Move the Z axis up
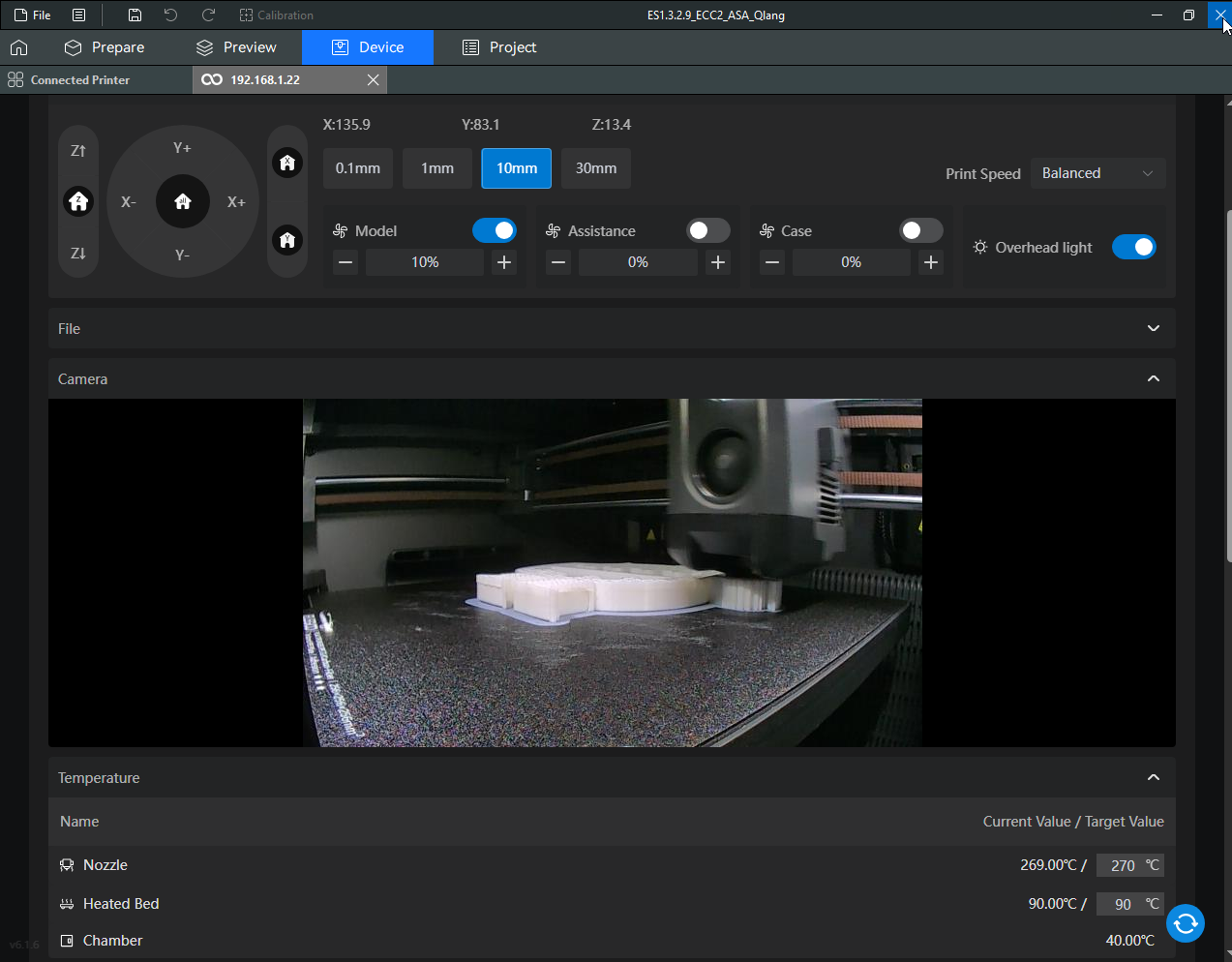1232x962 pixels. pyautogui.click(x=78, y=151)
